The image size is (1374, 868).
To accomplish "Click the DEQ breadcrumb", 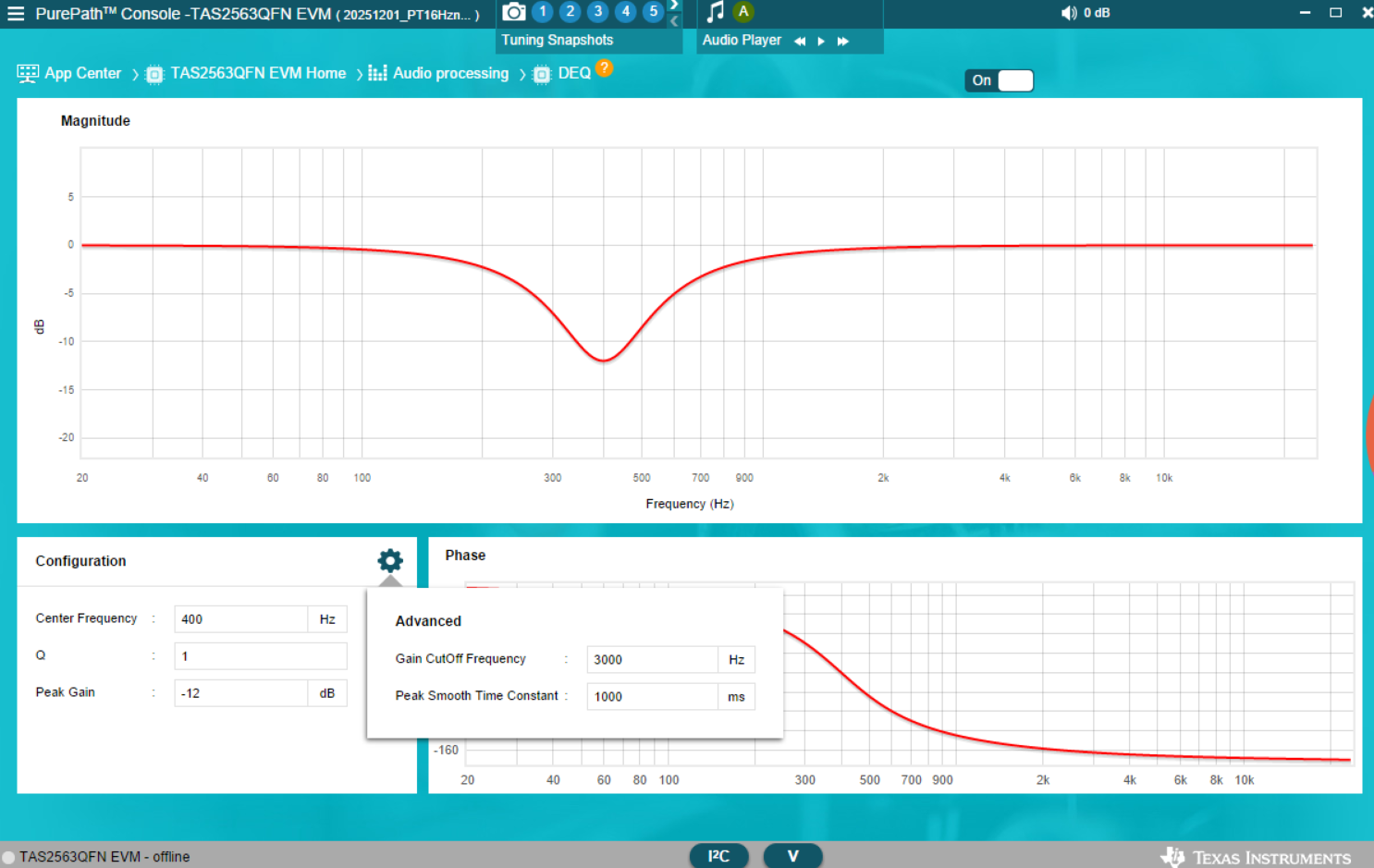I will click(x=574, y=73).
